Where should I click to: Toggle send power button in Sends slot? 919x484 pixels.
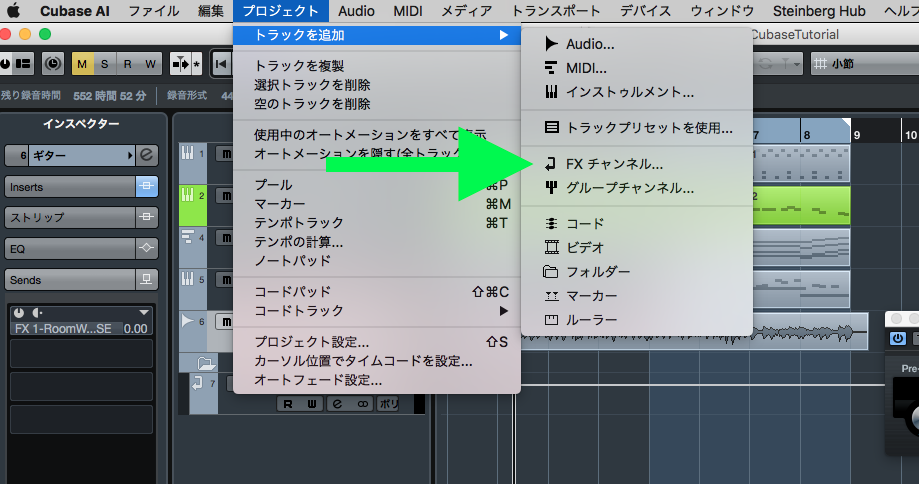19,312
